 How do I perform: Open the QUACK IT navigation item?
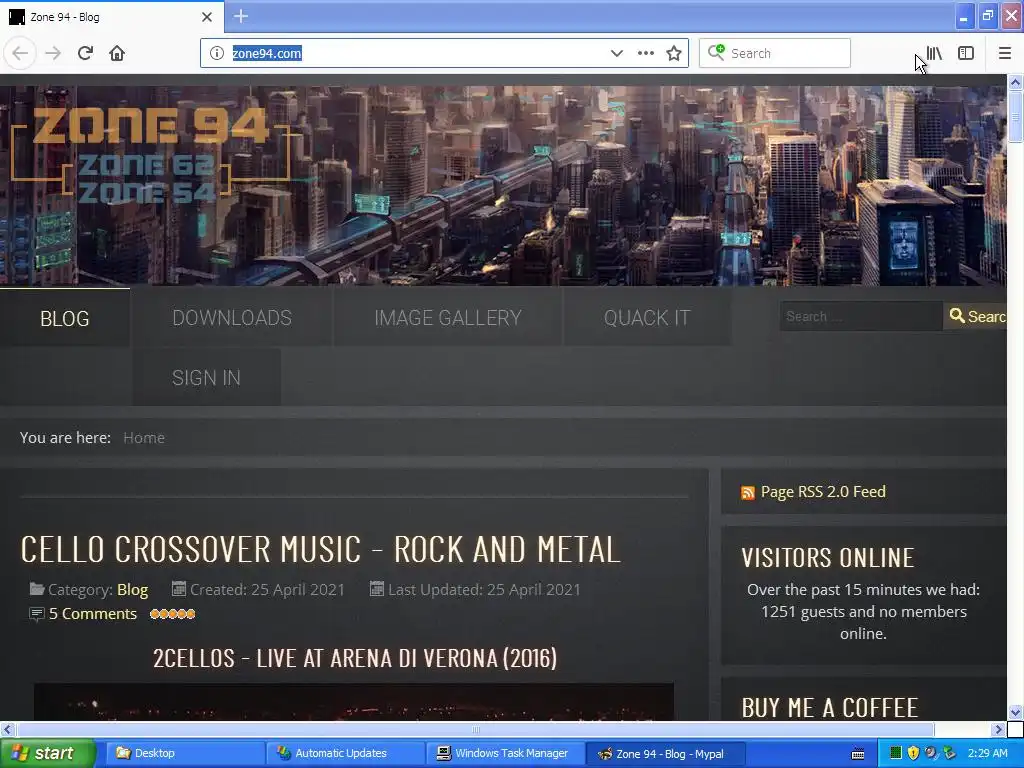tap(647, 318)
